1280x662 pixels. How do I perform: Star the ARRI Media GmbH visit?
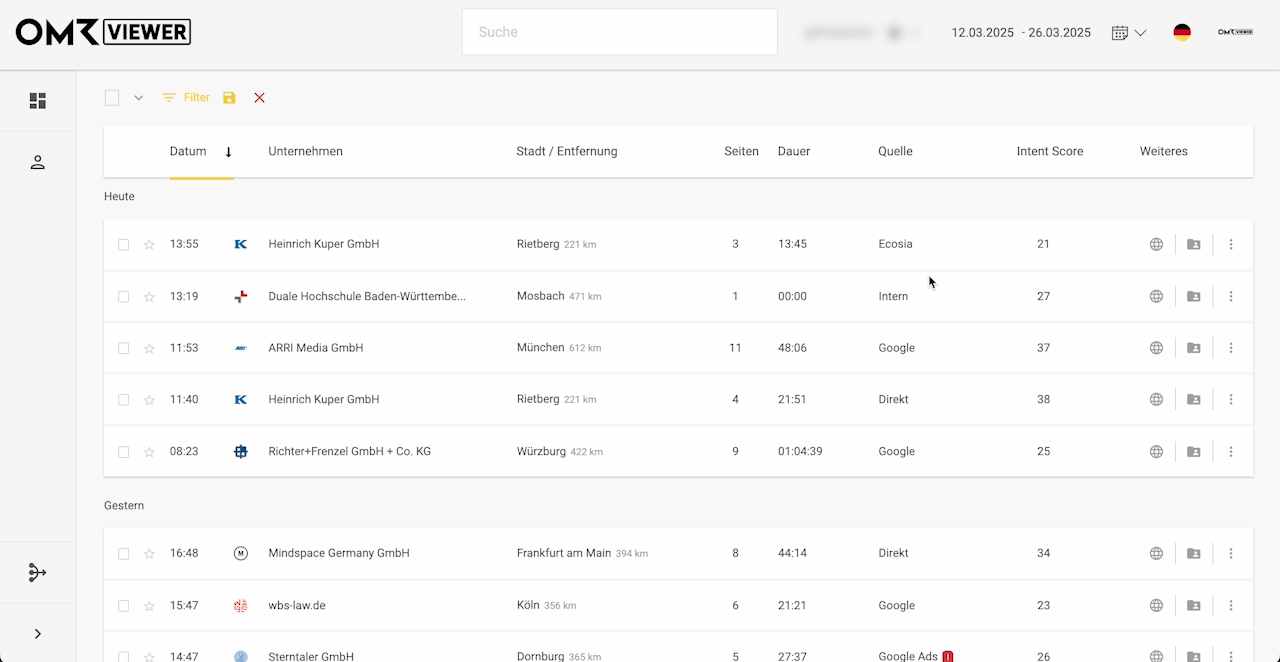coord(149,349)
